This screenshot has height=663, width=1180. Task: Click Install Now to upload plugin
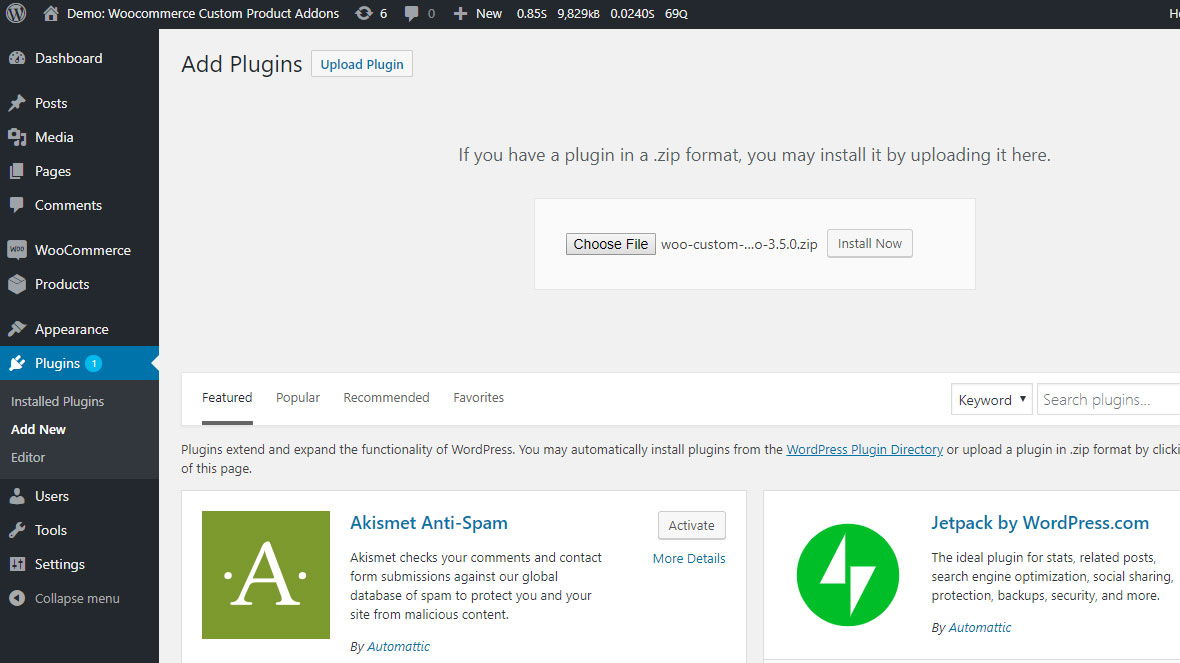(x=869, y=243)
